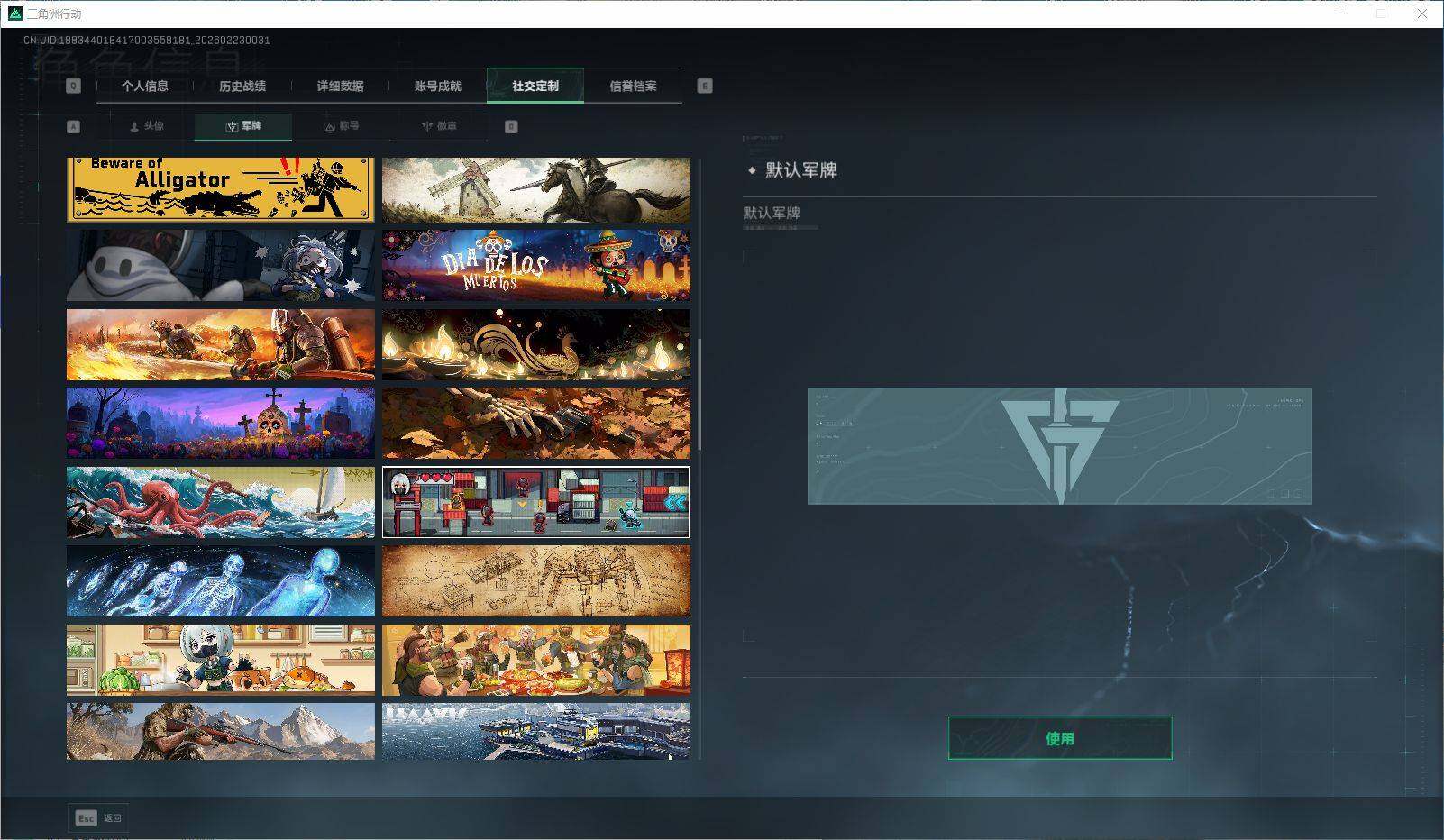Choose the kitchen chibi character dog tag
The image size is (1444, 840).
[x=221, y=660]
